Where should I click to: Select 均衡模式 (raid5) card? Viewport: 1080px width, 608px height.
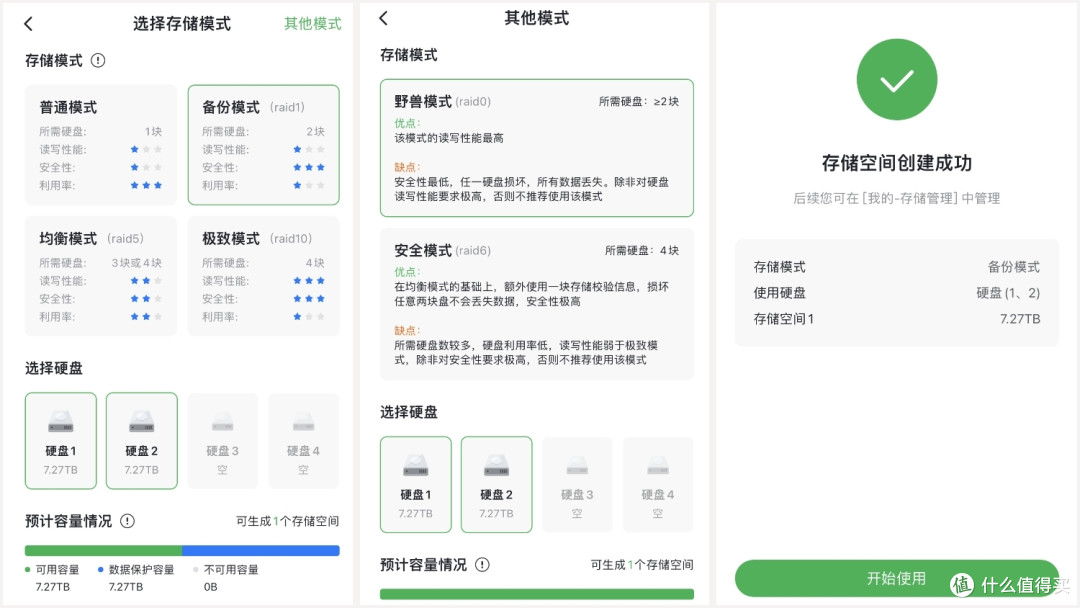tap(101, 276)
